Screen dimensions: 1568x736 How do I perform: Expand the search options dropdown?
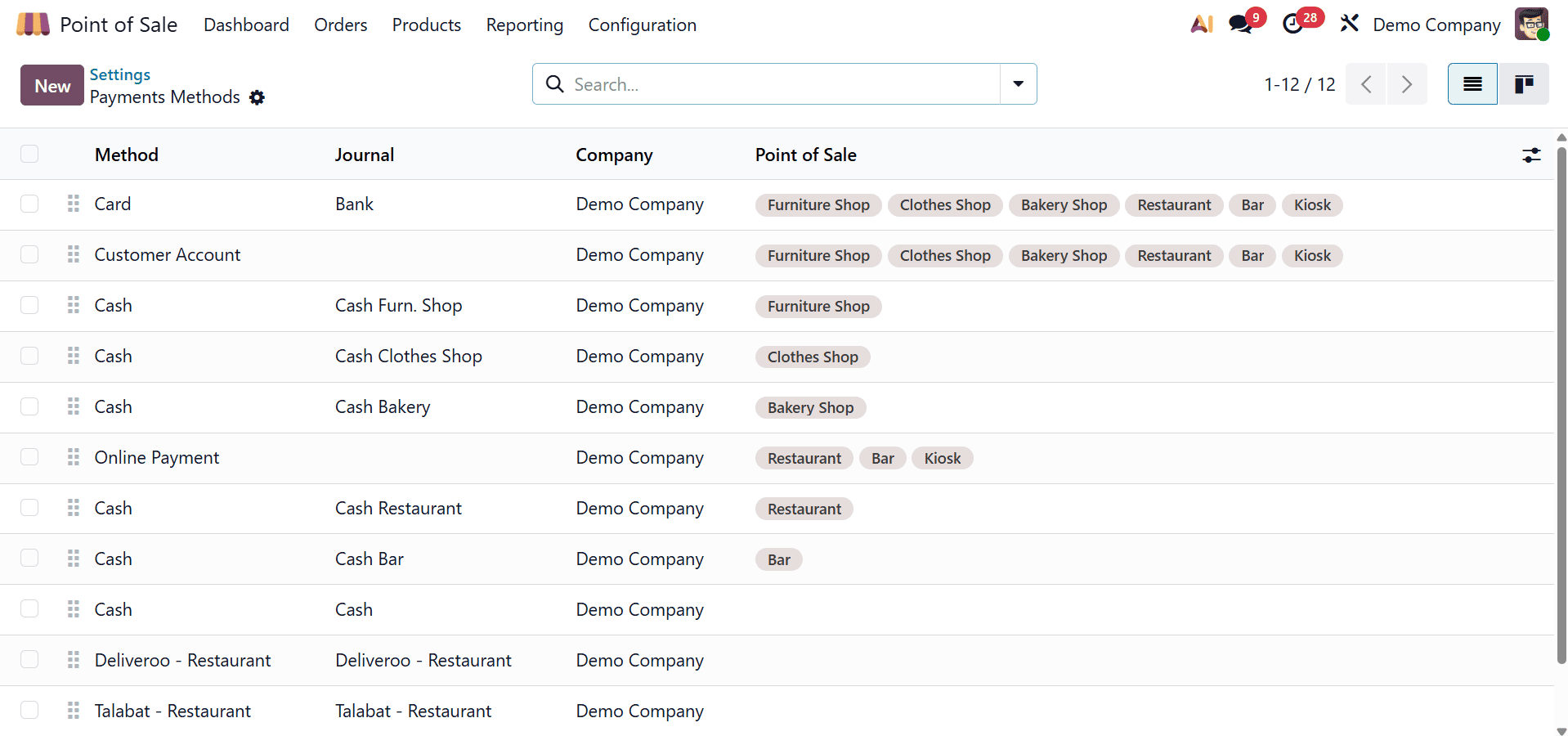point(1018,83)
